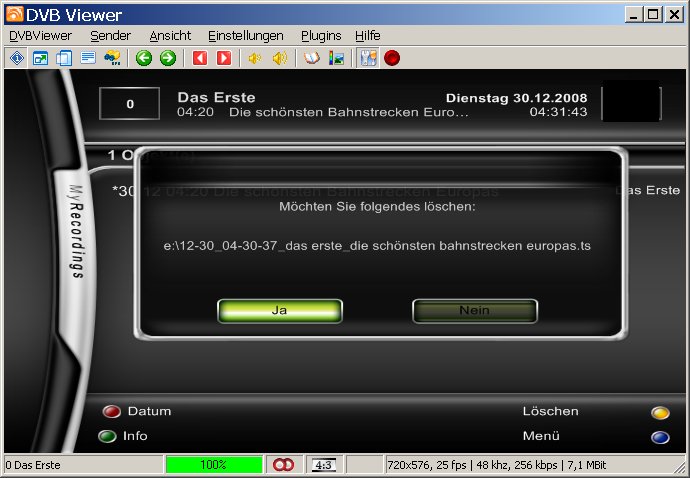
Task: Minimize the DVB Viewer window
Action: pos(634,15)
